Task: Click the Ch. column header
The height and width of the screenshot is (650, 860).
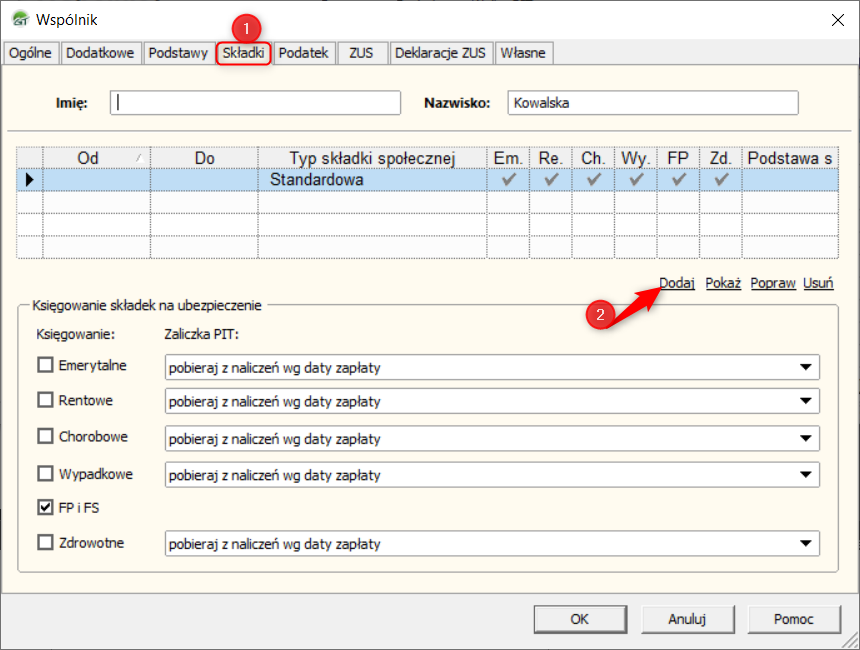Action: click(x=593, y=158)
